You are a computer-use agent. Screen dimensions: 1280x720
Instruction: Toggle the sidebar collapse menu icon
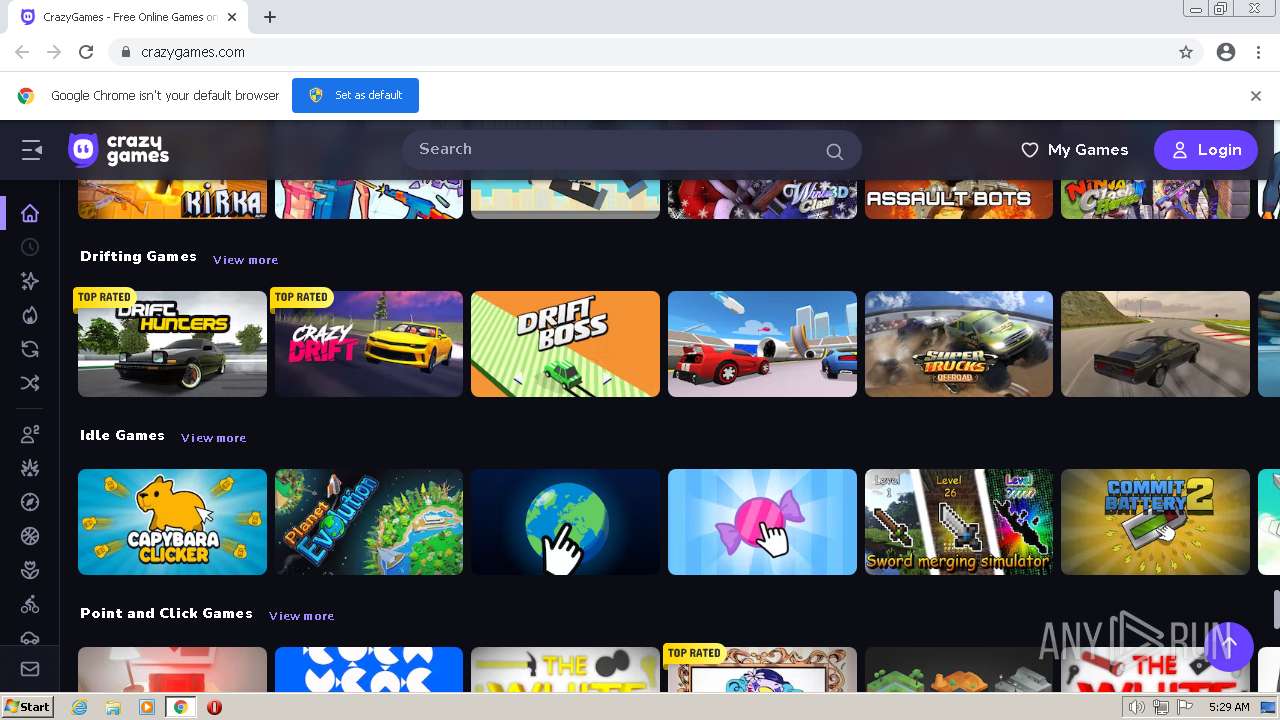pyautogui.click(x=32, y=150)
